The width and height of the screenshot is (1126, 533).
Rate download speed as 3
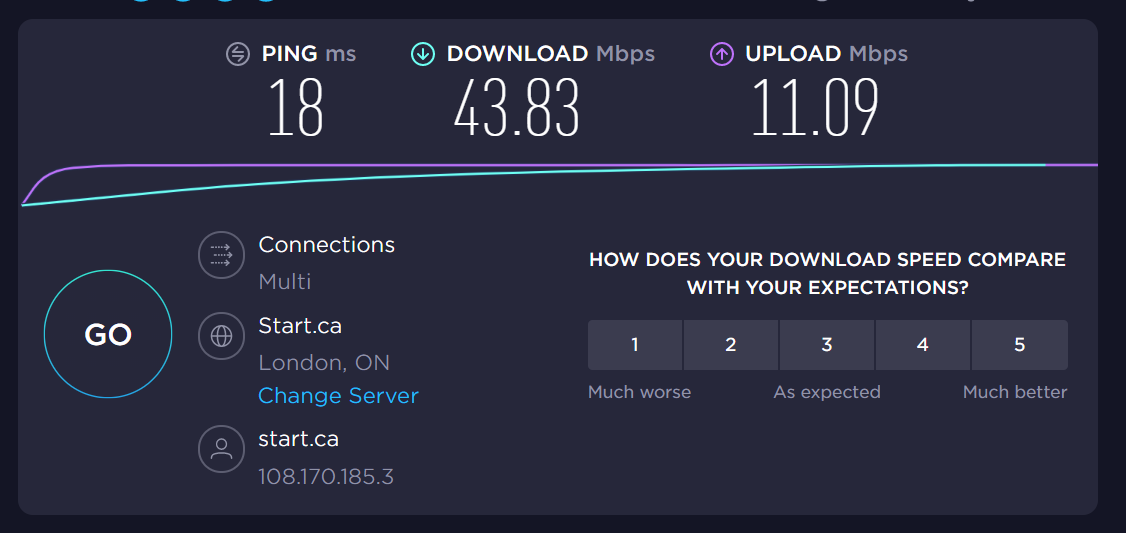pos(827,345)
